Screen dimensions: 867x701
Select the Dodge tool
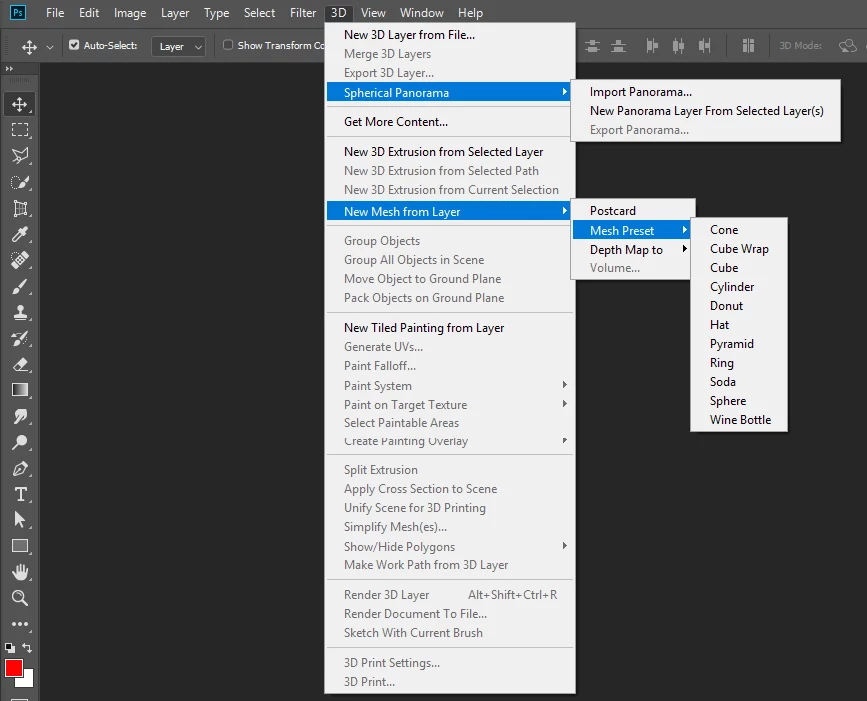(x=20, y=442)
